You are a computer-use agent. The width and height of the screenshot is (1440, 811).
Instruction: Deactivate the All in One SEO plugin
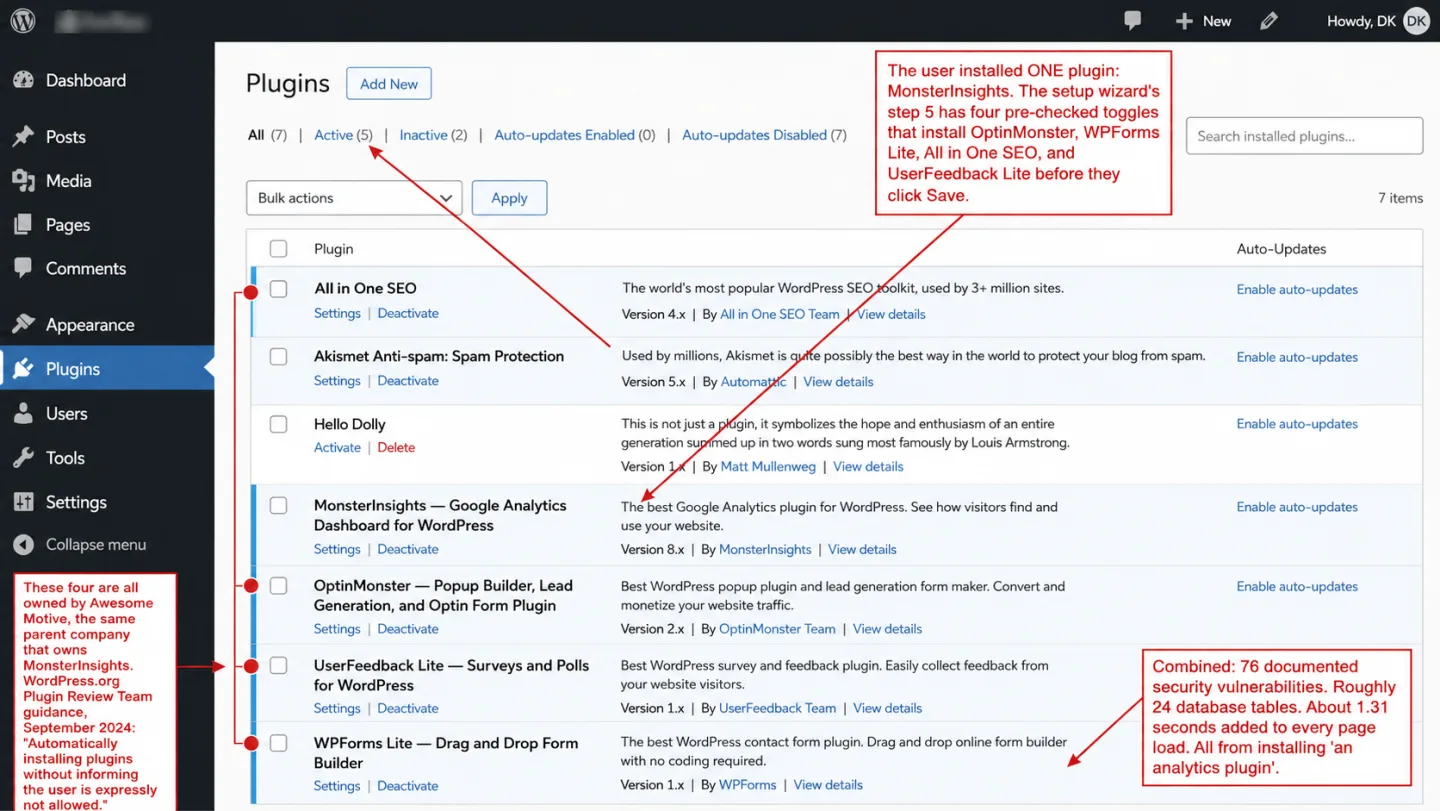coord(408,313)
